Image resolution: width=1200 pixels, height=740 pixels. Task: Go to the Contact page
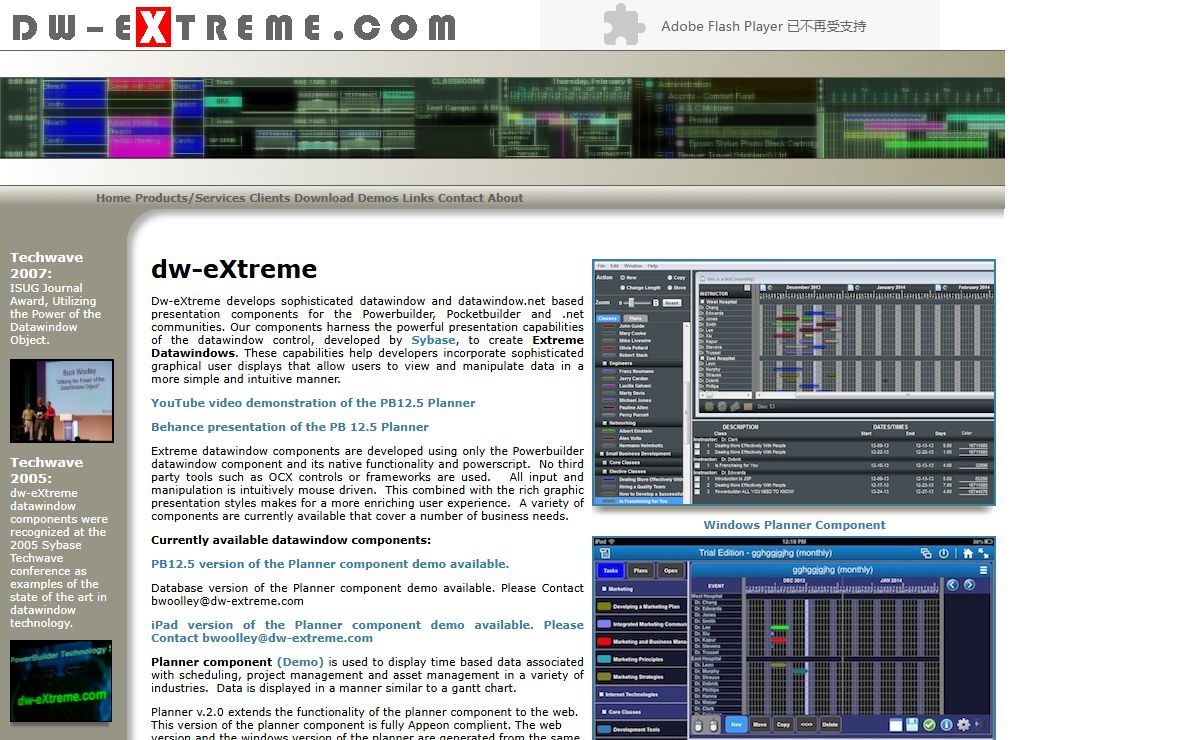tap(460, 198)
